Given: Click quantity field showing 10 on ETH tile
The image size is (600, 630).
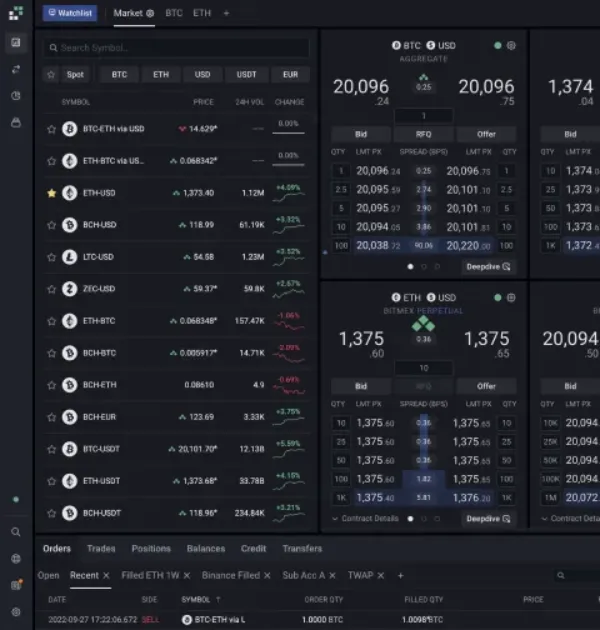Looking at the screenshot, I should click(424, 368).
